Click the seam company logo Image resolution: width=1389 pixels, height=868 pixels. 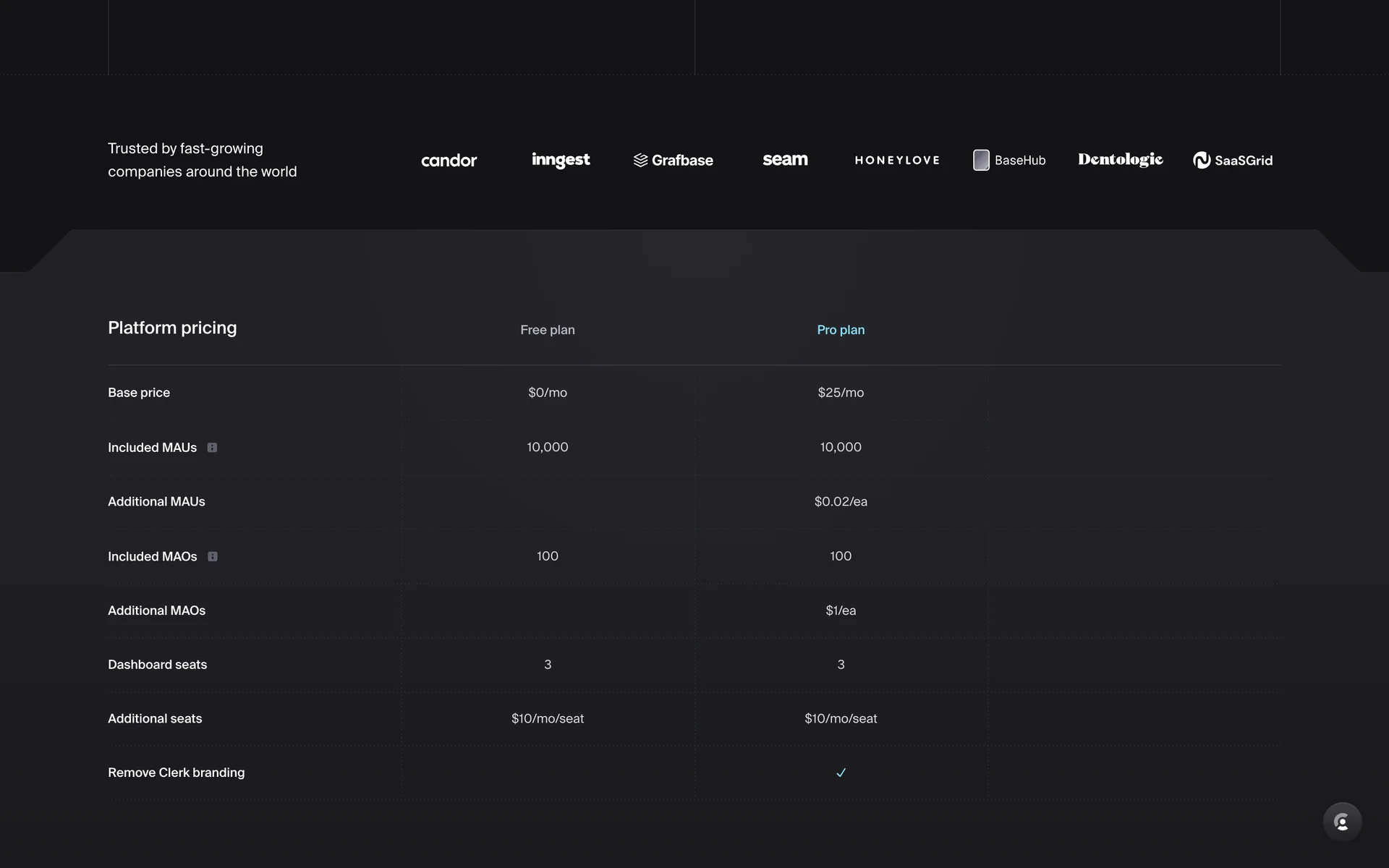point(785,160)
